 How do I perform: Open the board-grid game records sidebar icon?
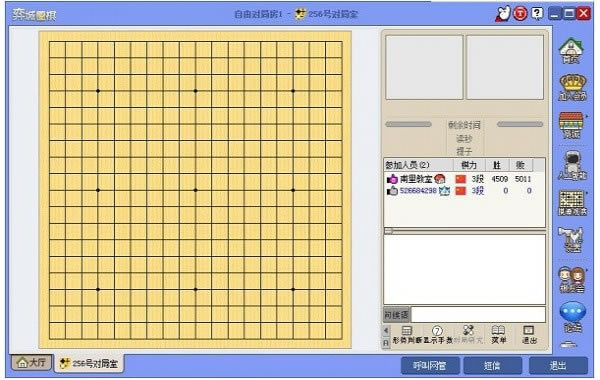click(x=572, y=203)
